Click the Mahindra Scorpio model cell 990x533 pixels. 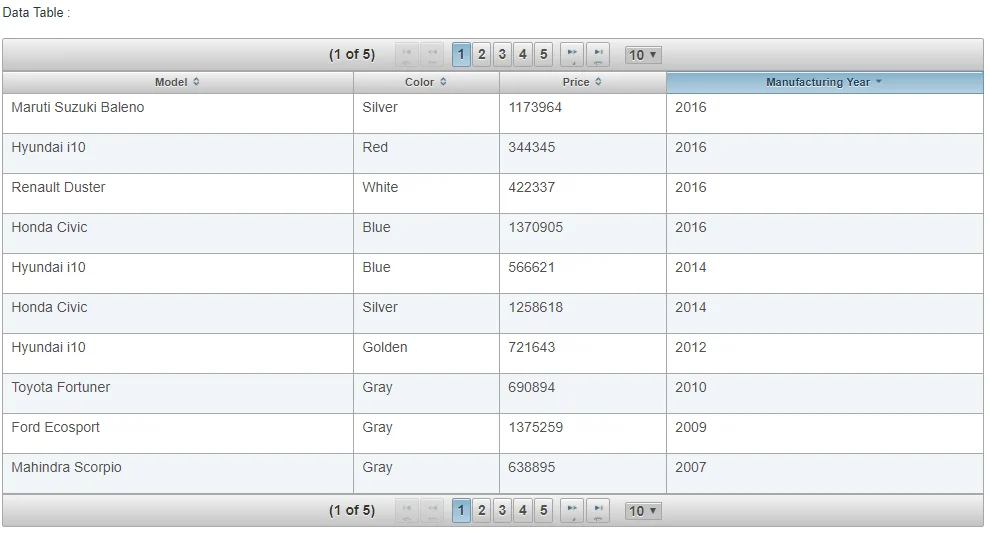(178, 473)
